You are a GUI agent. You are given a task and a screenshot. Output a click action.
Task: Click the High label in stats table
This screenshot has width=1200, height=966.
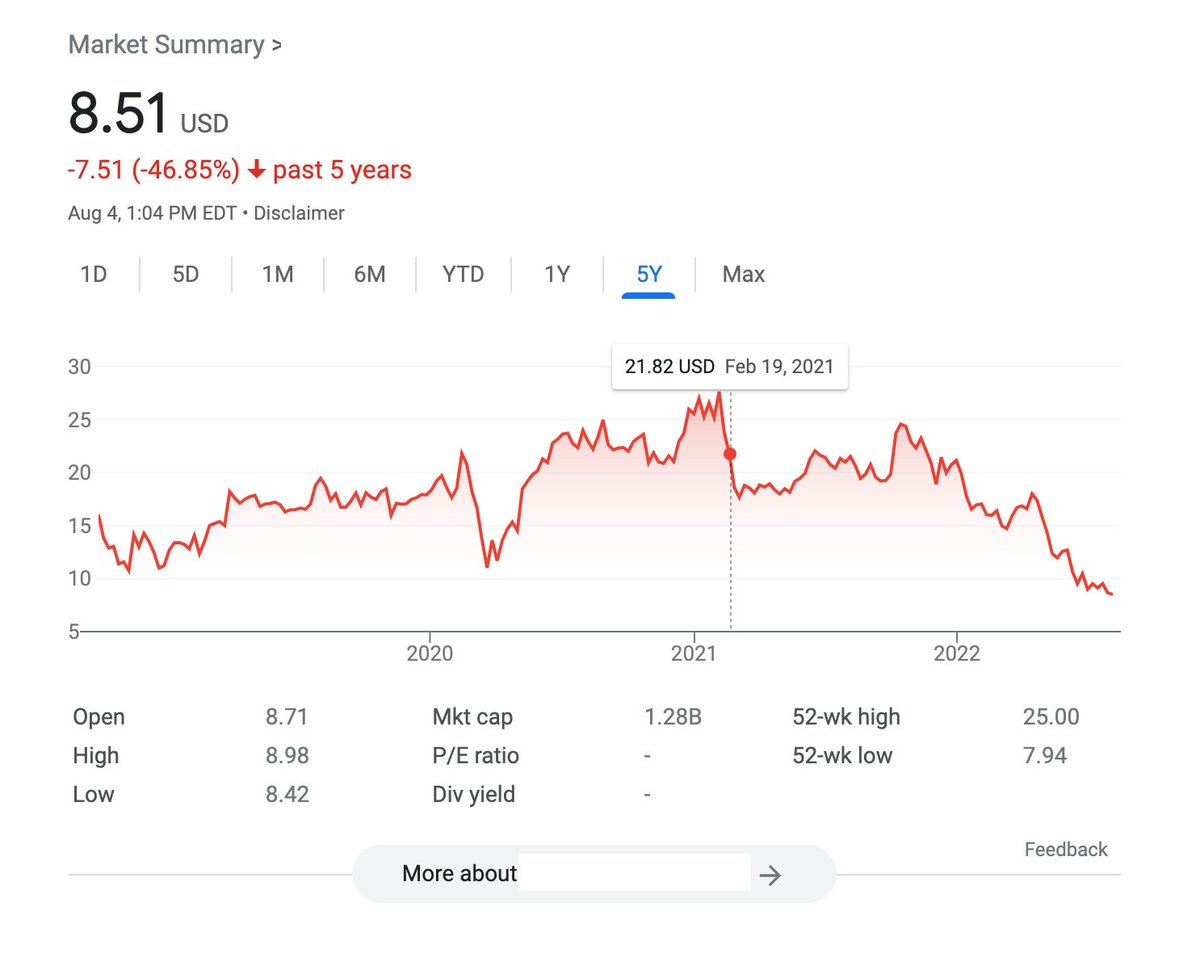click(x=96, y=756)
